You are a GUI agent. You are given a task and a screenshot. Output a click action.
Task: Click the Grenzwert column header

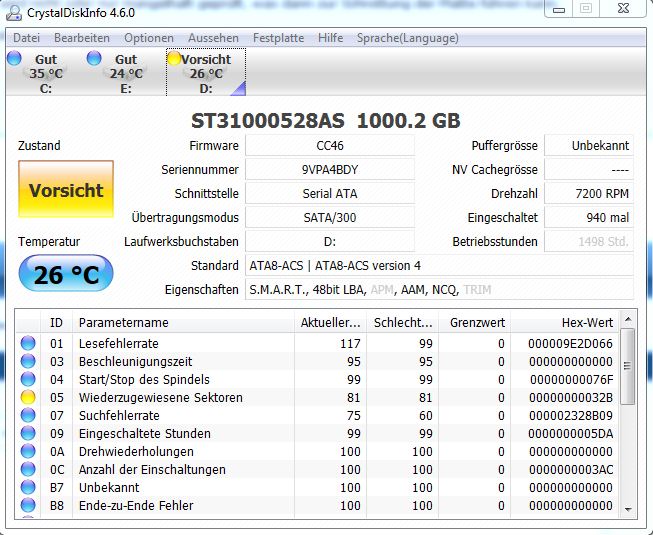pyautogui.click(x=475, y=322)
